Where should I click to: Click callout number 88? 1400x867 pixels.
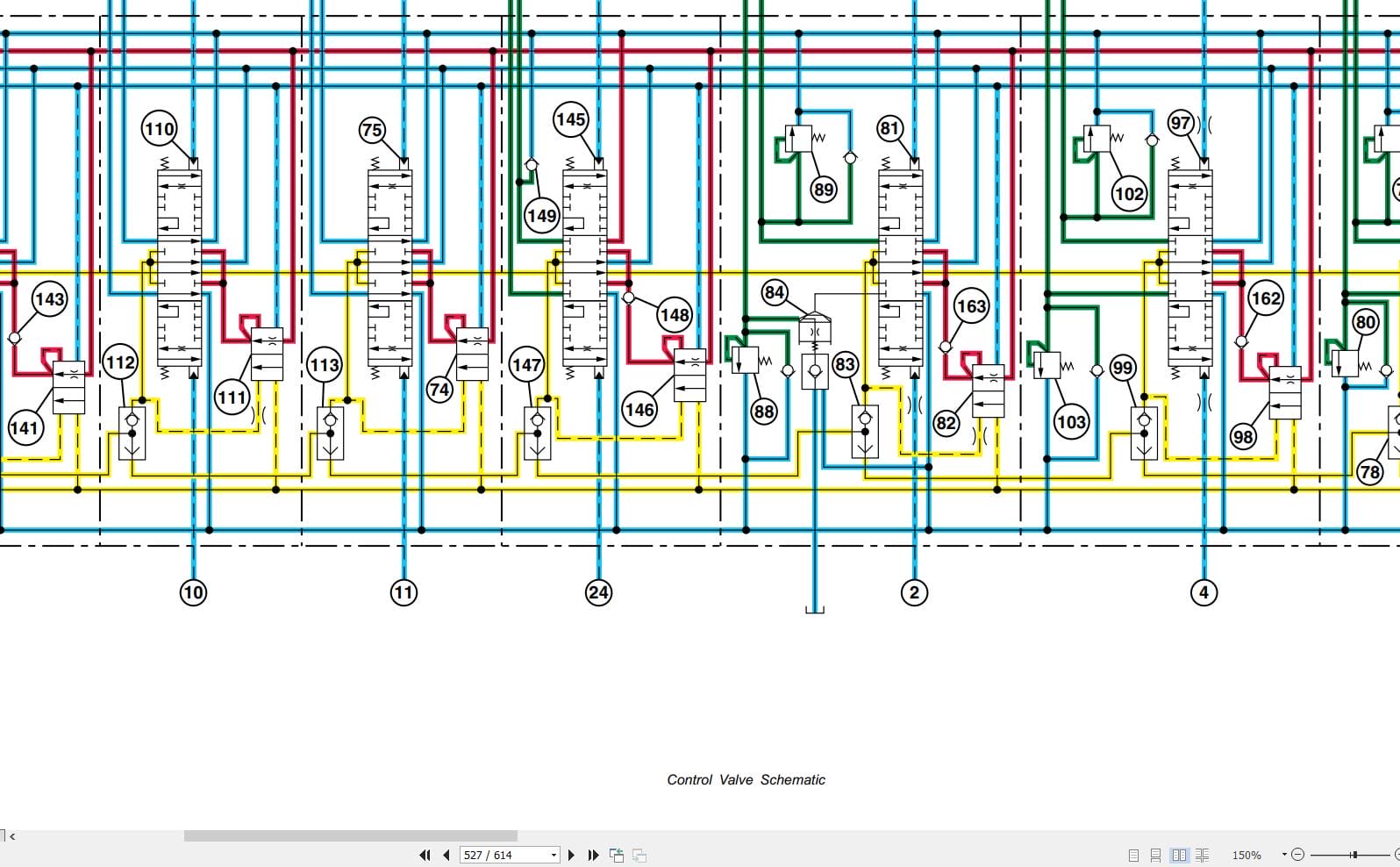pos(764,411)
